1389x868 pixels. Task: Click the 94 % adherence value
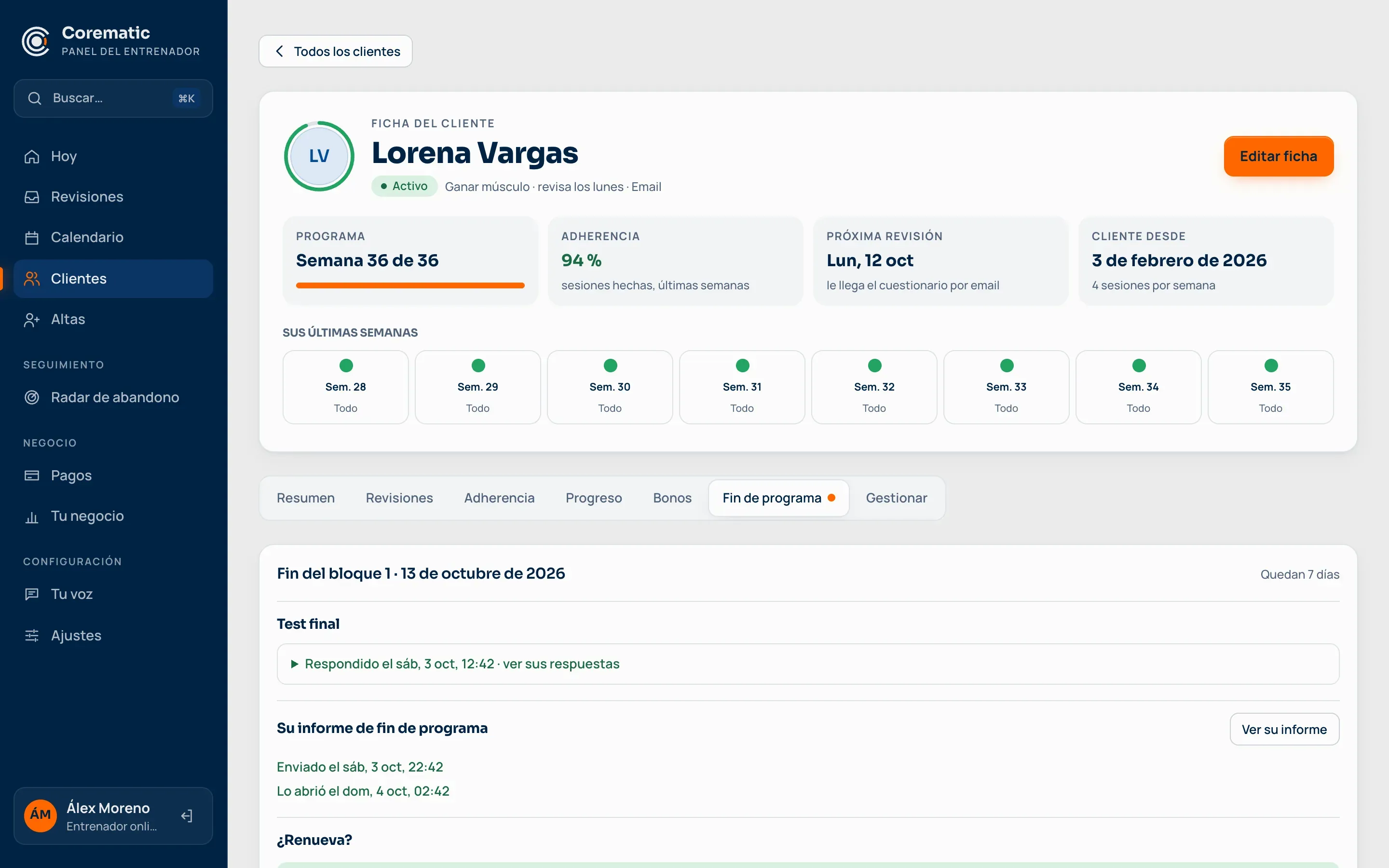click(581, 260)
